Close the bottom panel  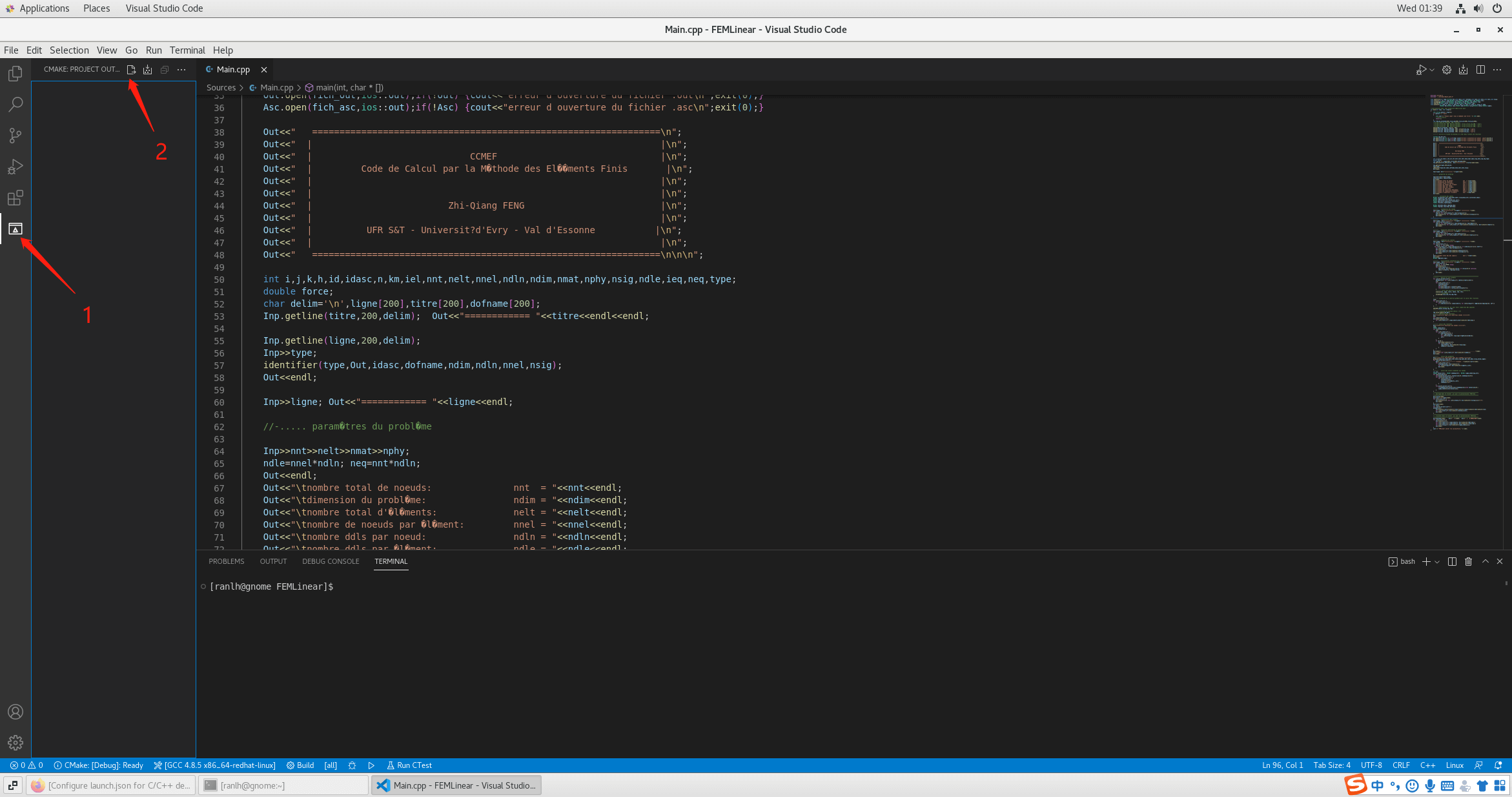1500,561
